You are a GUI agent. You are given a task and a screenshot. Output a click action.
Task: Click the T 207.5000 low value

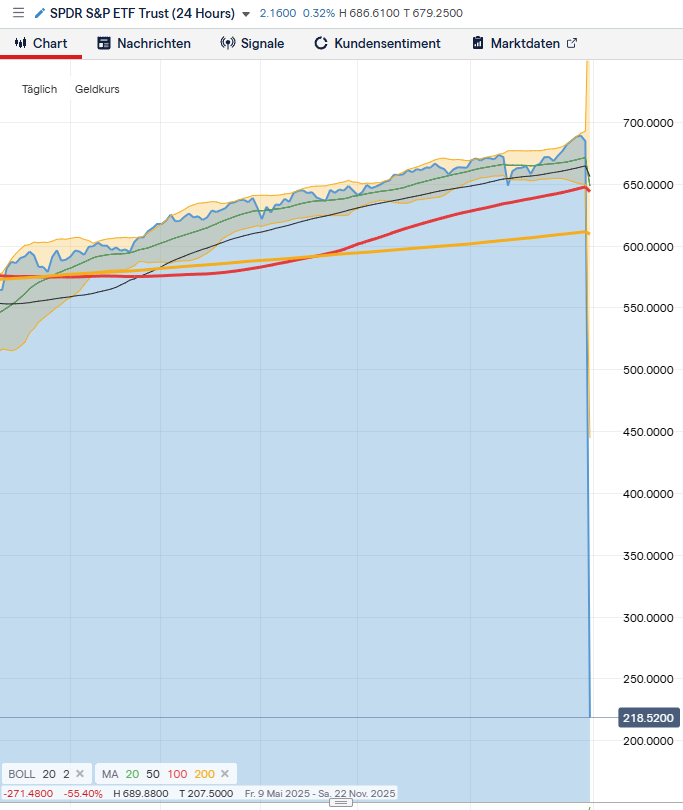(x=206, y=793)
